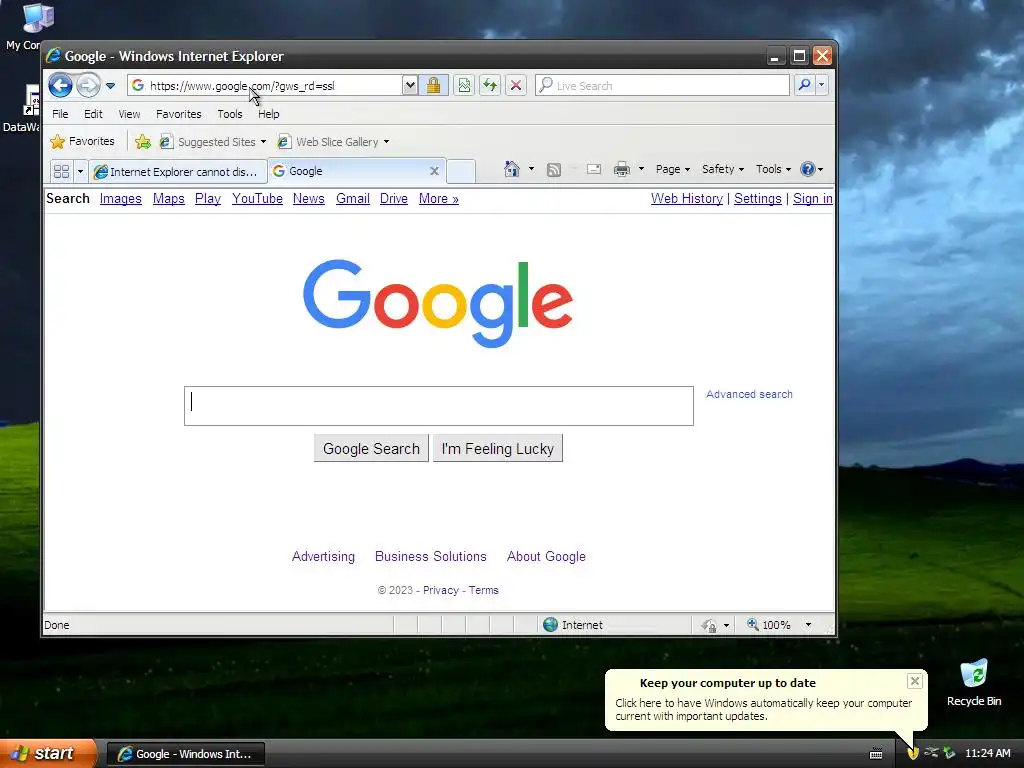Image resolution: width=1024 pixels, height=768 pixels.
Task: Open the zoom level dropdown arrow
Action: [x=808, y=625]
